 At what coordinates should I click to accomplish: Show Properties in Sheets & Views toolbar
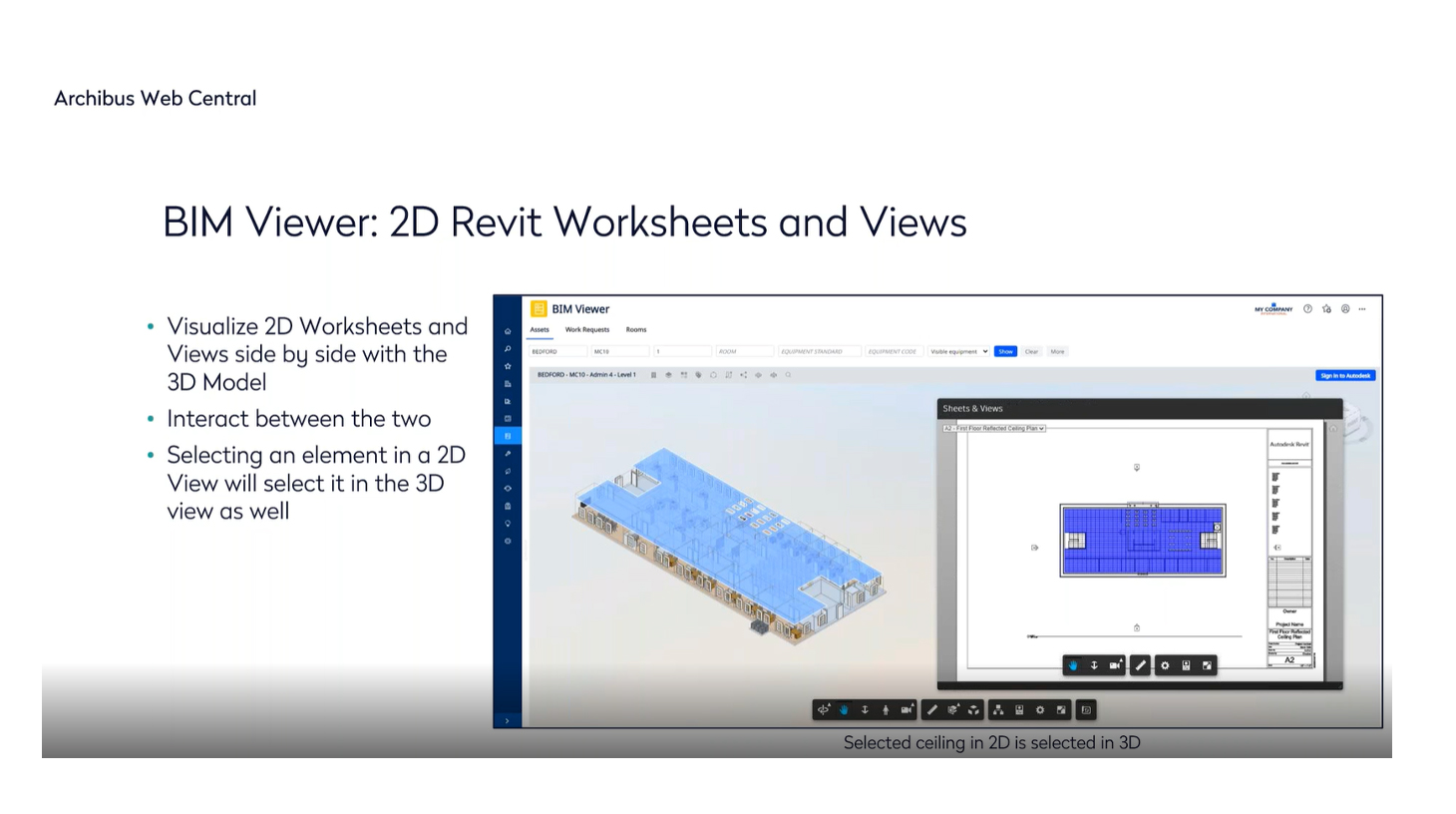tap(1186, 665)
